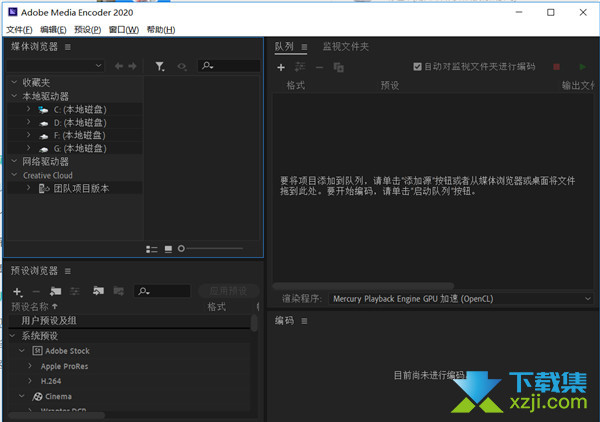Click the Media Browser ingest eye icon
Screen dimensions: 600x422
point(182,67)
